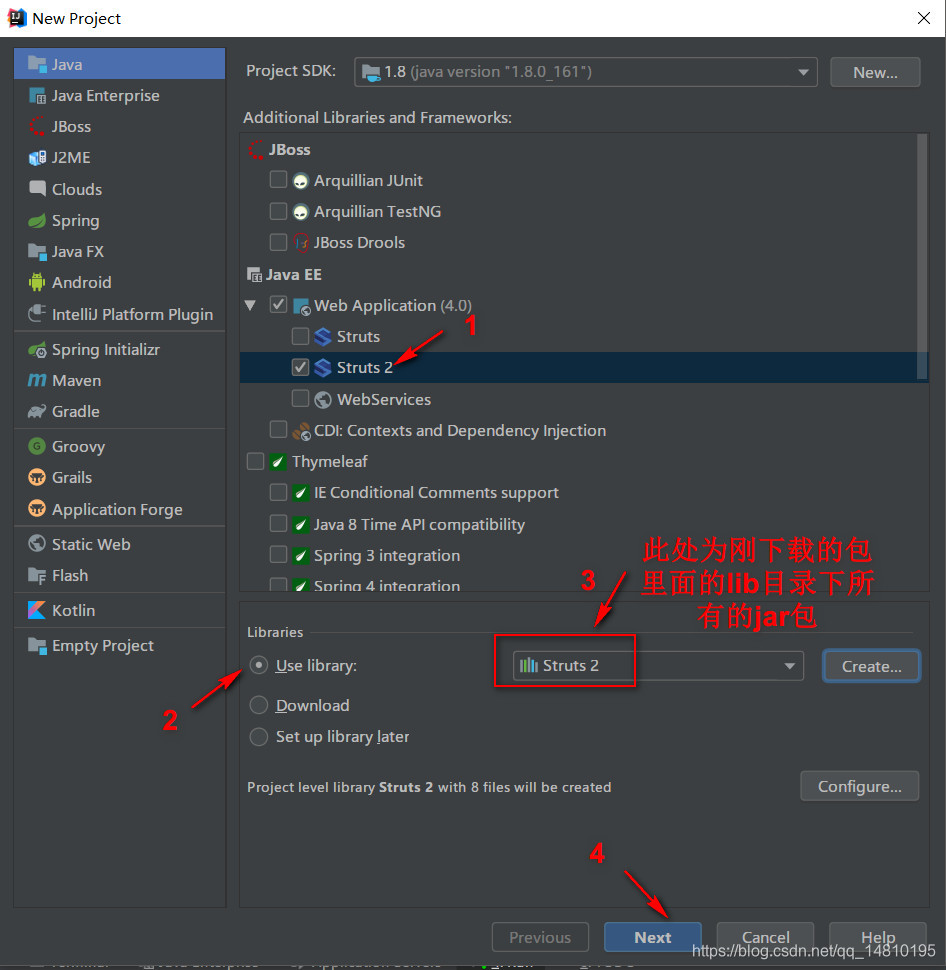This screenshot has width=946, height=970.
Task: Click the JBoss Drools icon
Action: coord(301,242)
